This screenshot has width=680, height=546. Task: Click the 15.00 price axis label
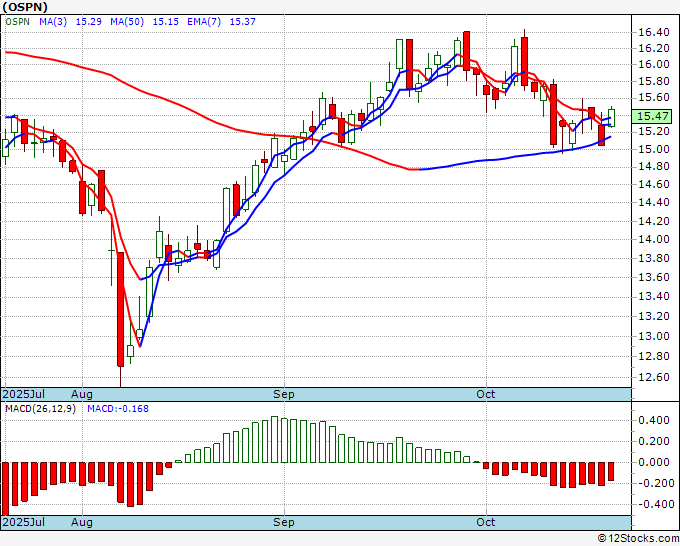[654, 149]
